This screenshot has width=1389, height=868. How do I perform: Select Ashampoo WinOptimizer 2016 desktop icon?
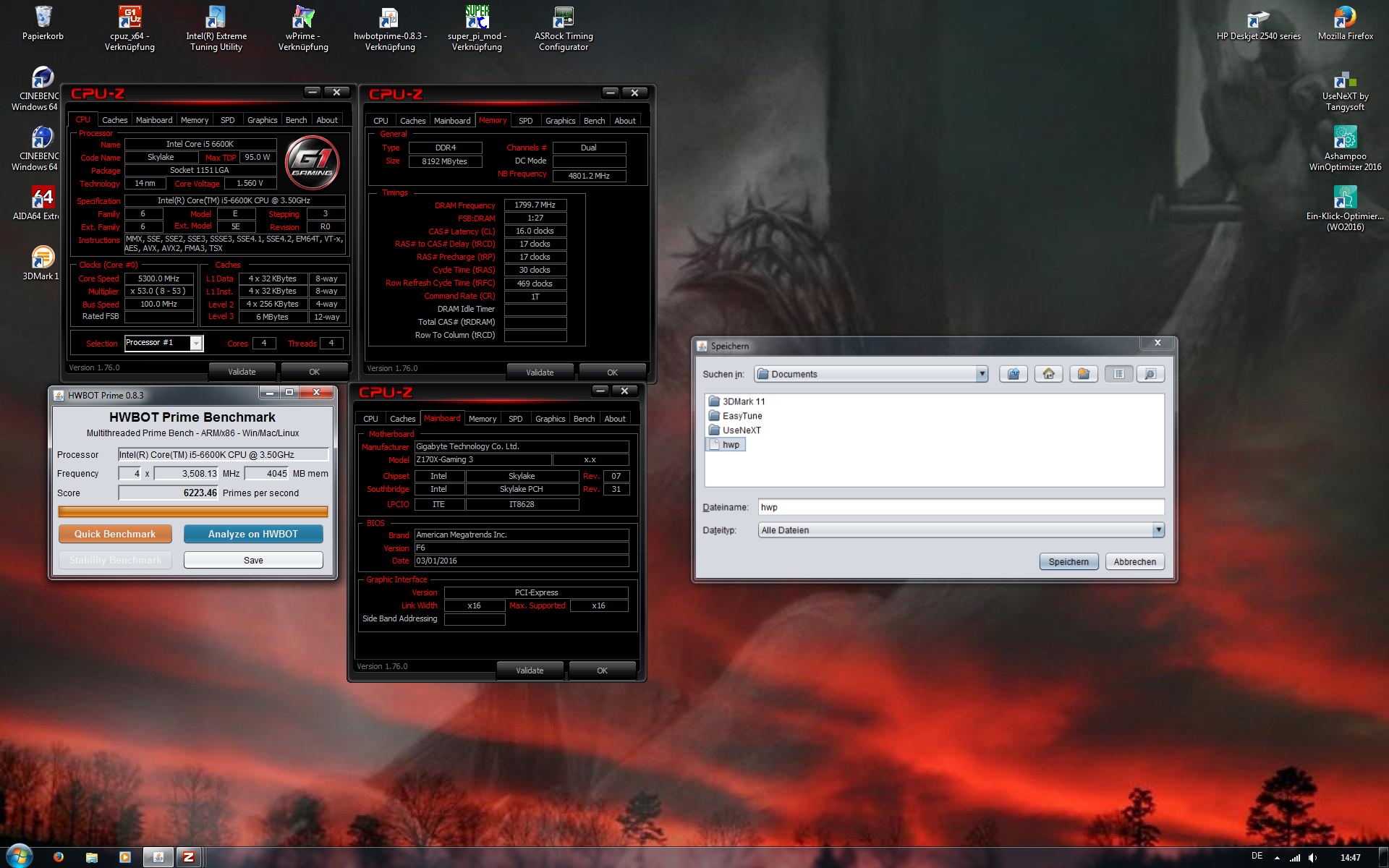[x=1346, y=148]
